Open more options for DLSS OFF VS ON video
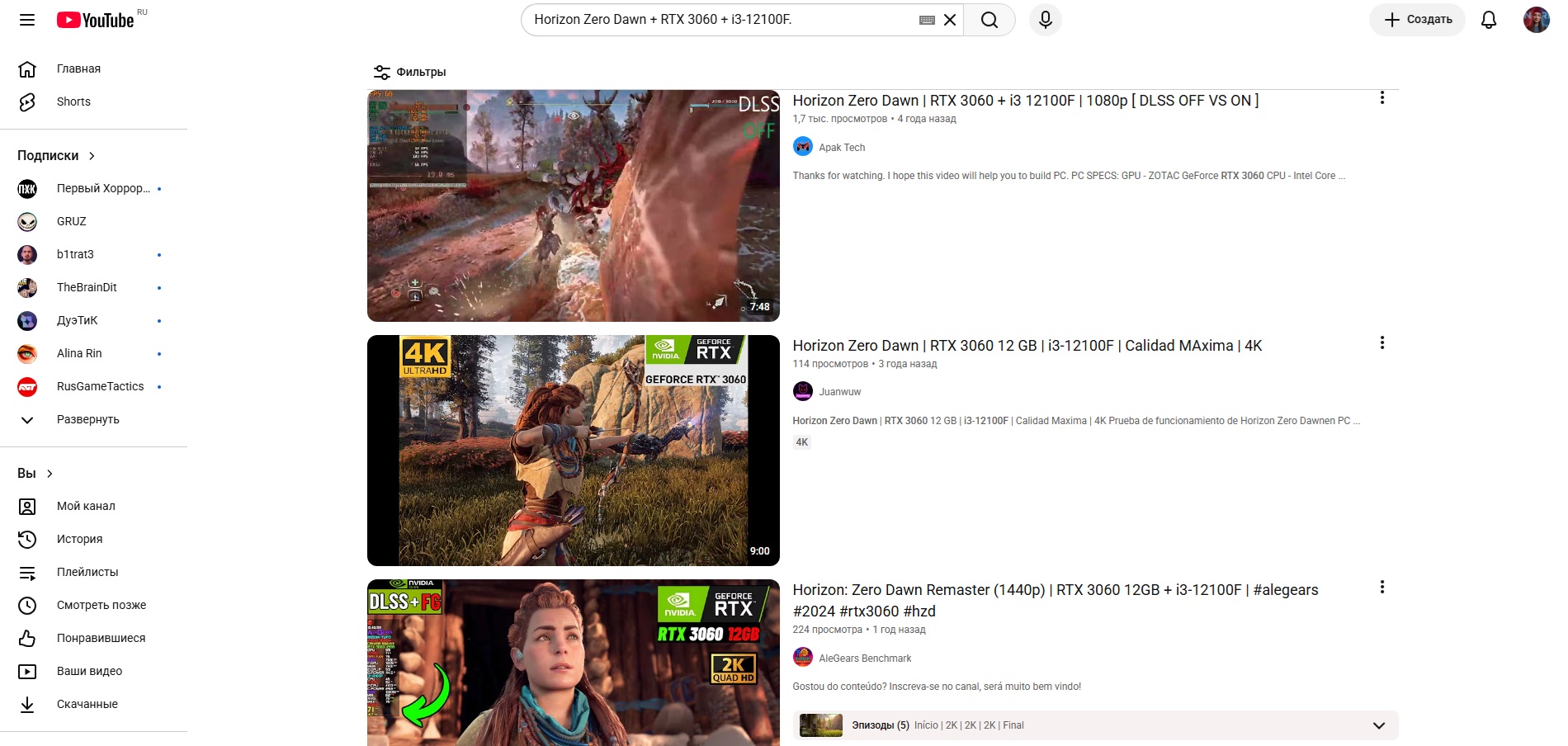 click(x=1381, y=98)
